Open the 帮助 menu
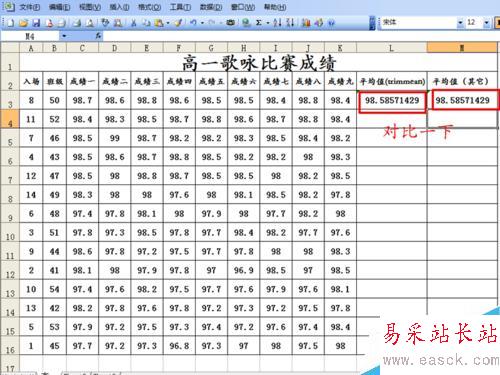Screen dimensions: 500x375 tap(275, 7)
